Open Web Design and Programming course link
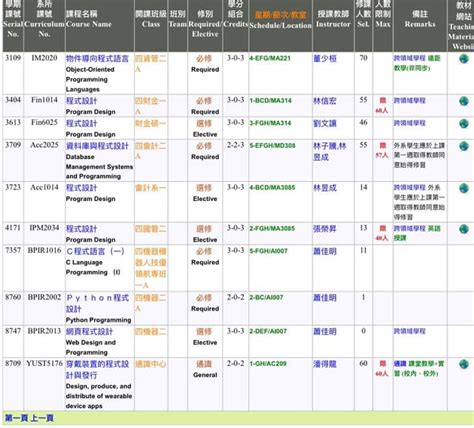 89,332
